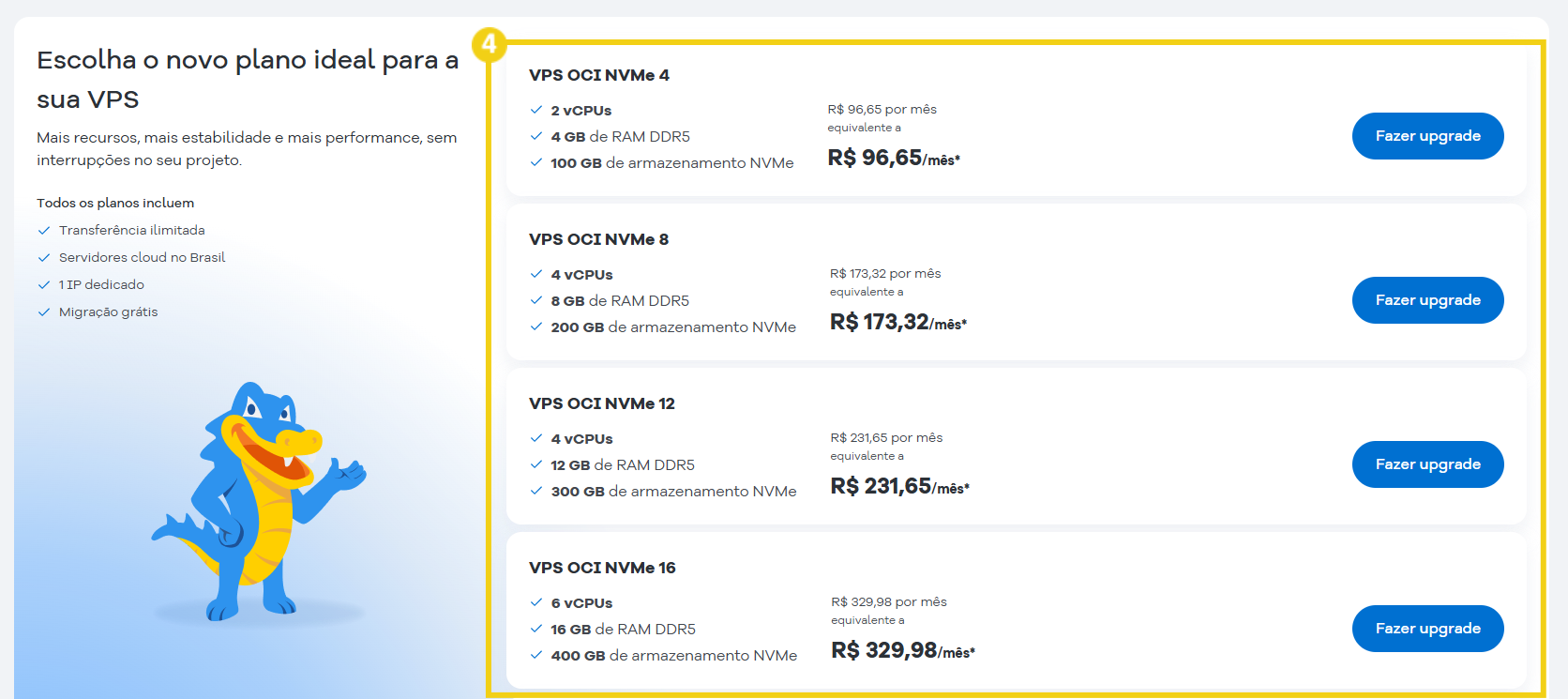
Task: Choose Fazer upgrade on the NVMe 12 plan
Action: (1427, 464)
